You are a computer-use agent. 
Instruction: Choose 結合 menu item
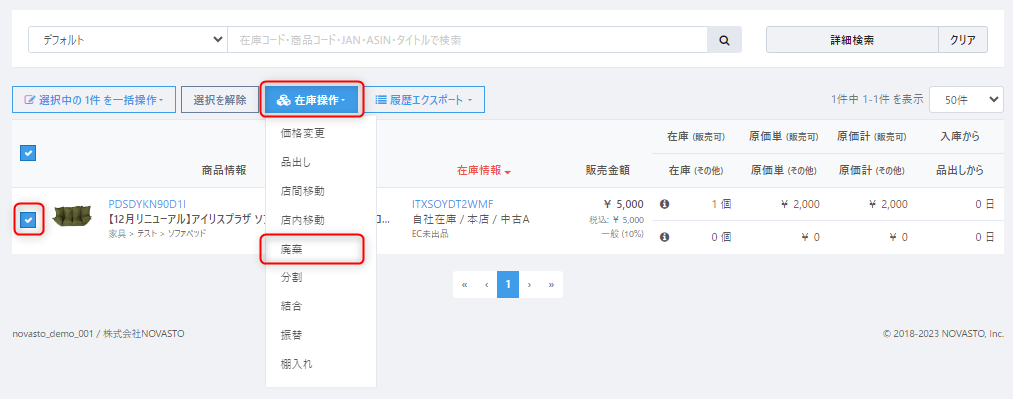point(292,306)
